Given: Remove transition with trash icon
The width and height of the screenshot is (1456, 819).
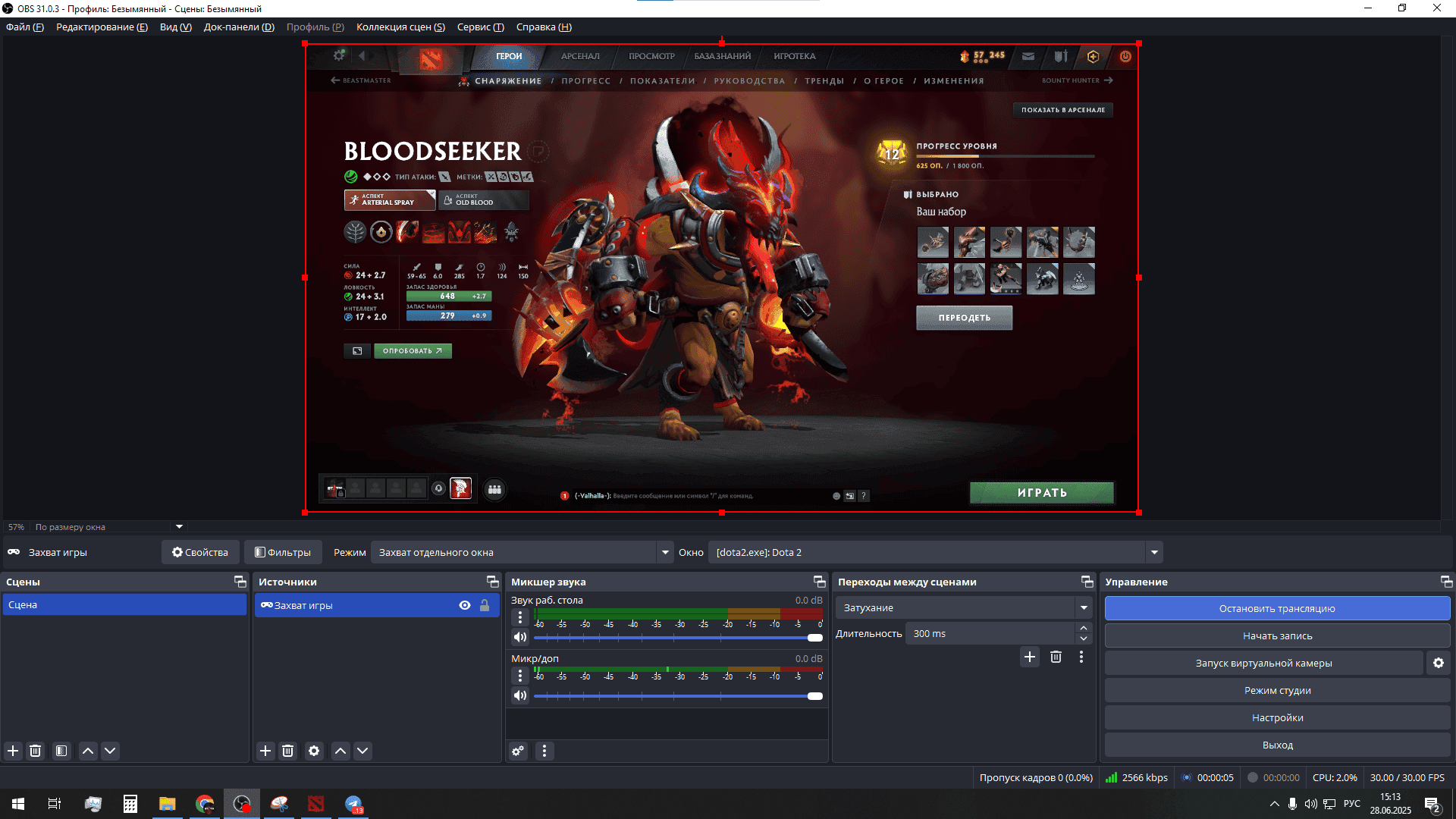Looking at the screenshot, I should 1056,657.
